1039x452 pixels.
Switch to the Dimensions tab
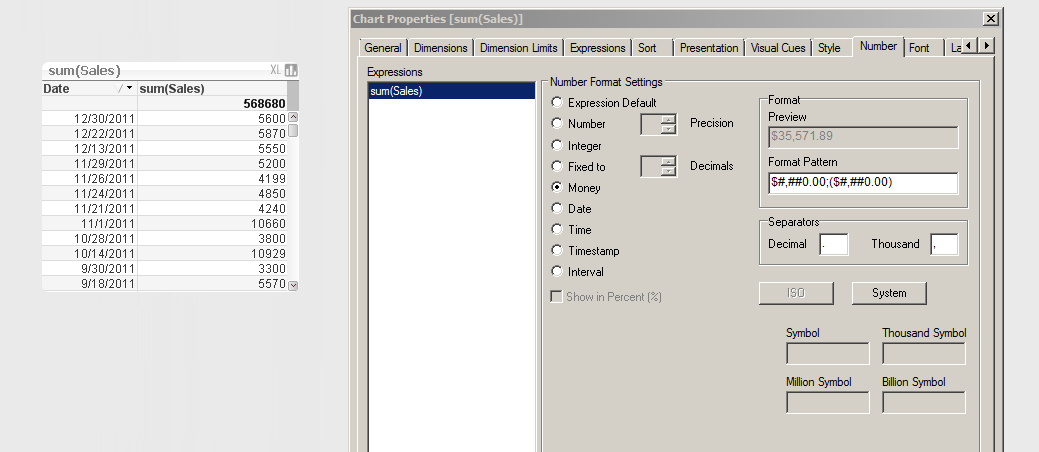(x=441, y=48)
